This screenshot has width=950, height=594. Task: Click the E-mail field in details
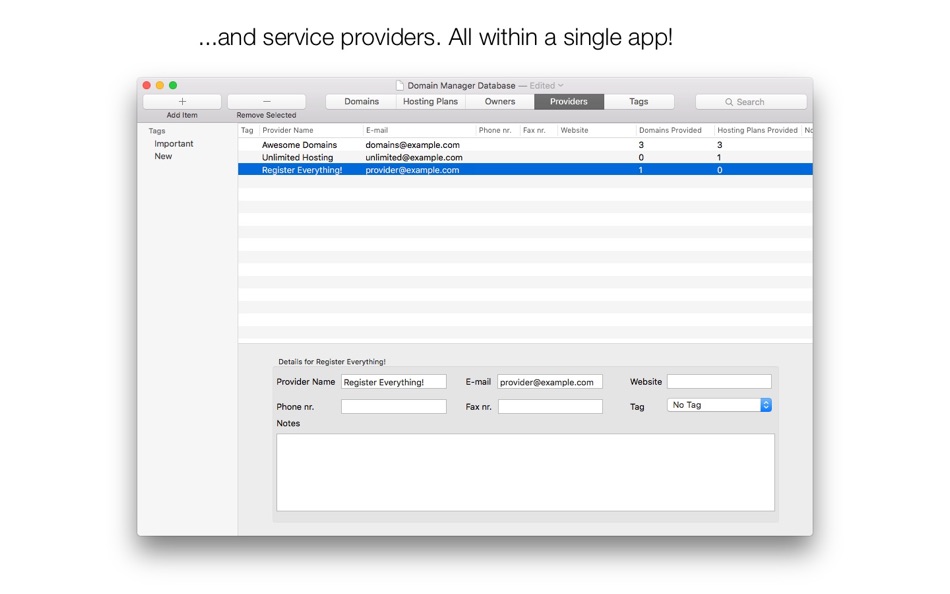(550, 382)
